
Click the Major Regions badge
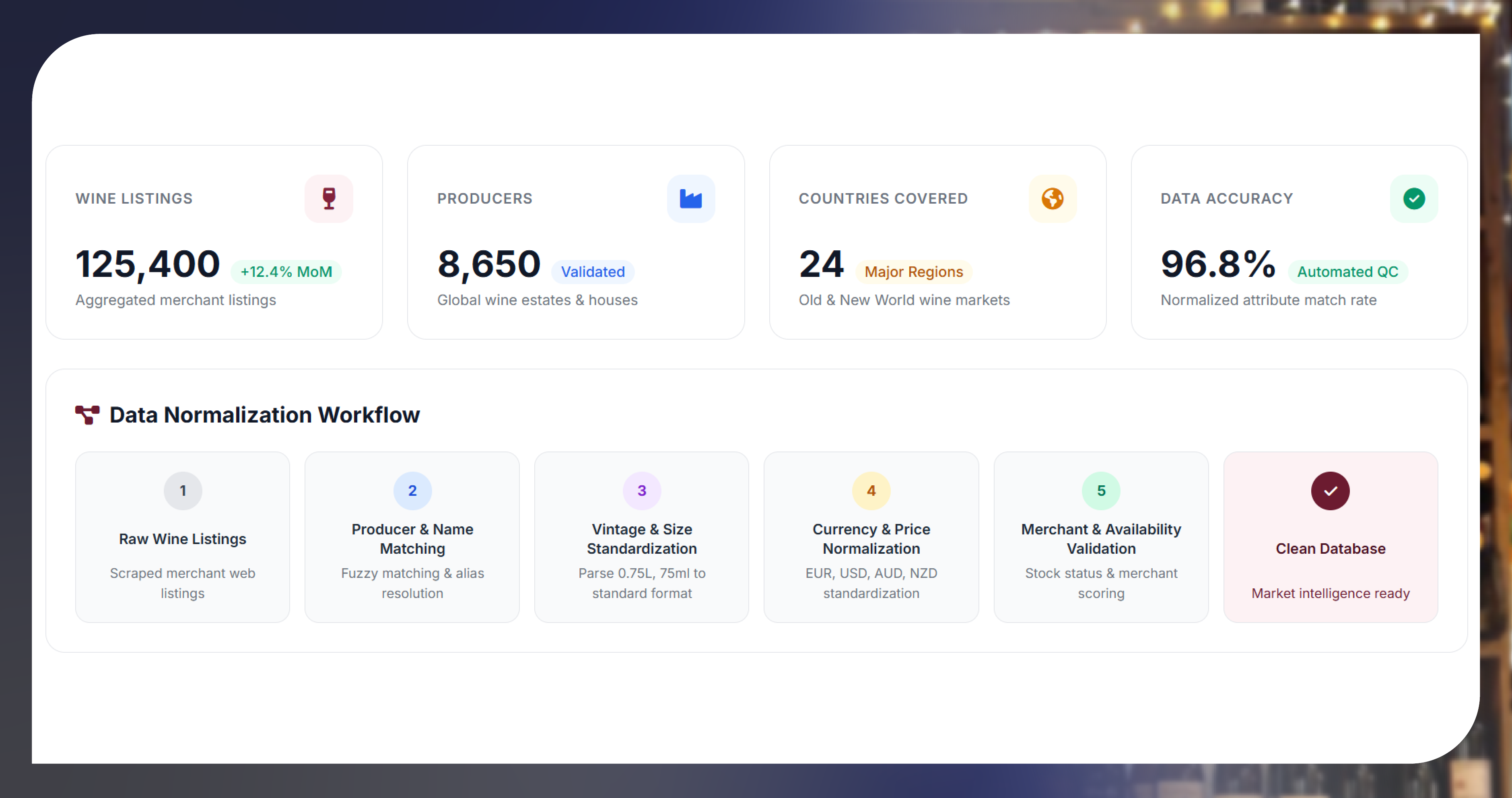[913, 272]
